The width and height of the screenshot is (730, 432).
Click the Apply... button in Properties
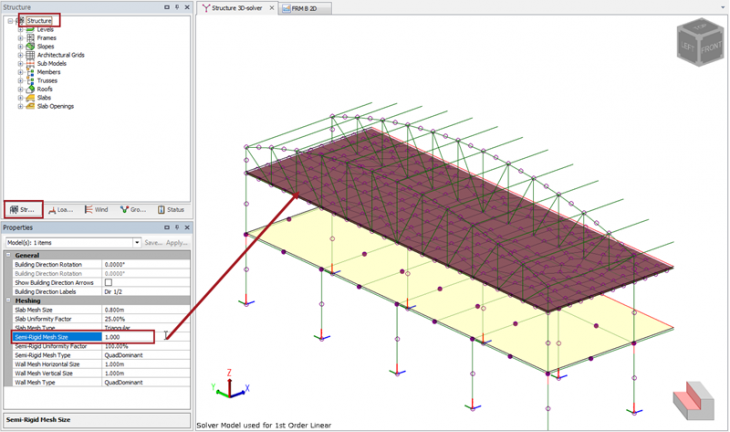tap(176, 242)
